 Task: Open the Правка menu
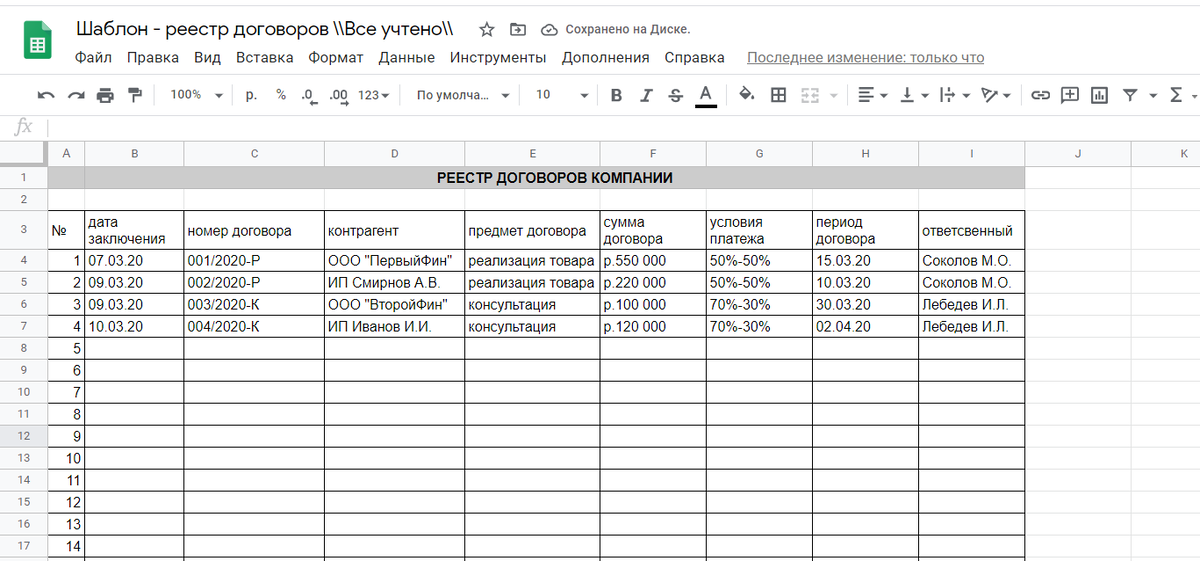(x=153, y=58)
